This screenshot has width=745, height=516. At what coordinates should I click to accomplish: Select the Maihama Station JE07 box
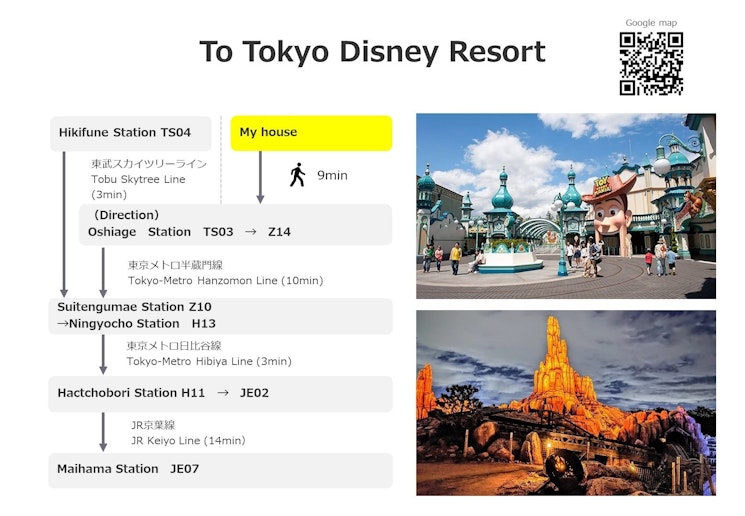(220, 469)
